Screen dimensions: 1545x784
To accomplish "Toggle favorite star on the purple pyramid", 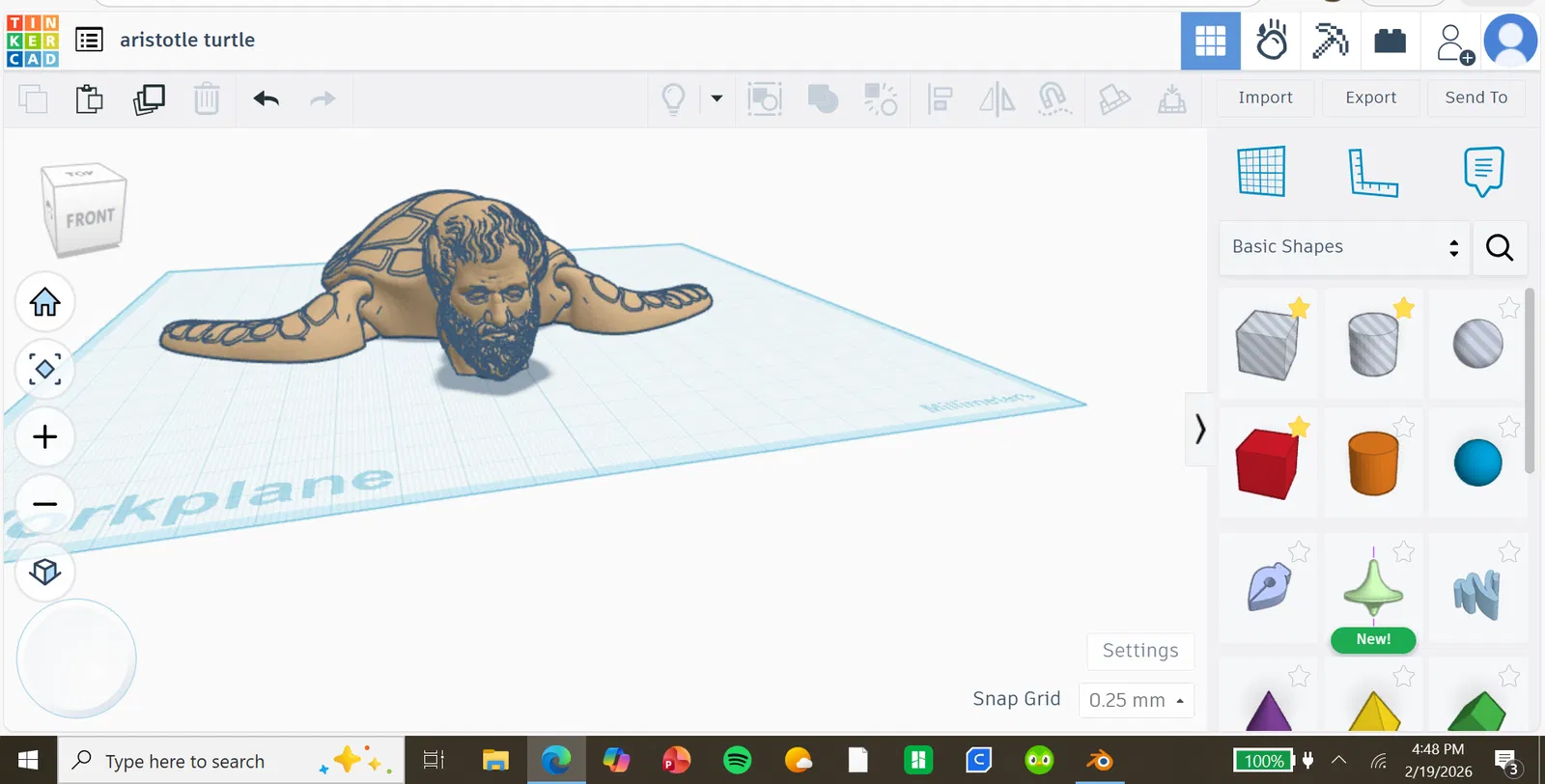I will [x=1300, y=676].
